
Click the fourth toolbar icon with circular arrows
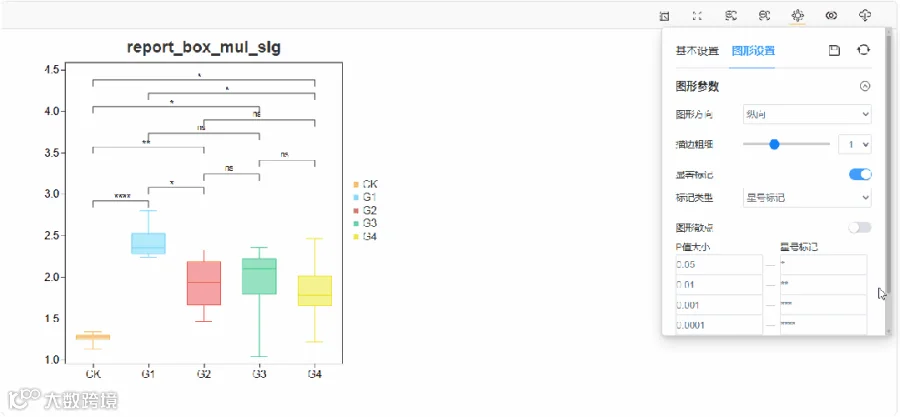click(764, 16)
